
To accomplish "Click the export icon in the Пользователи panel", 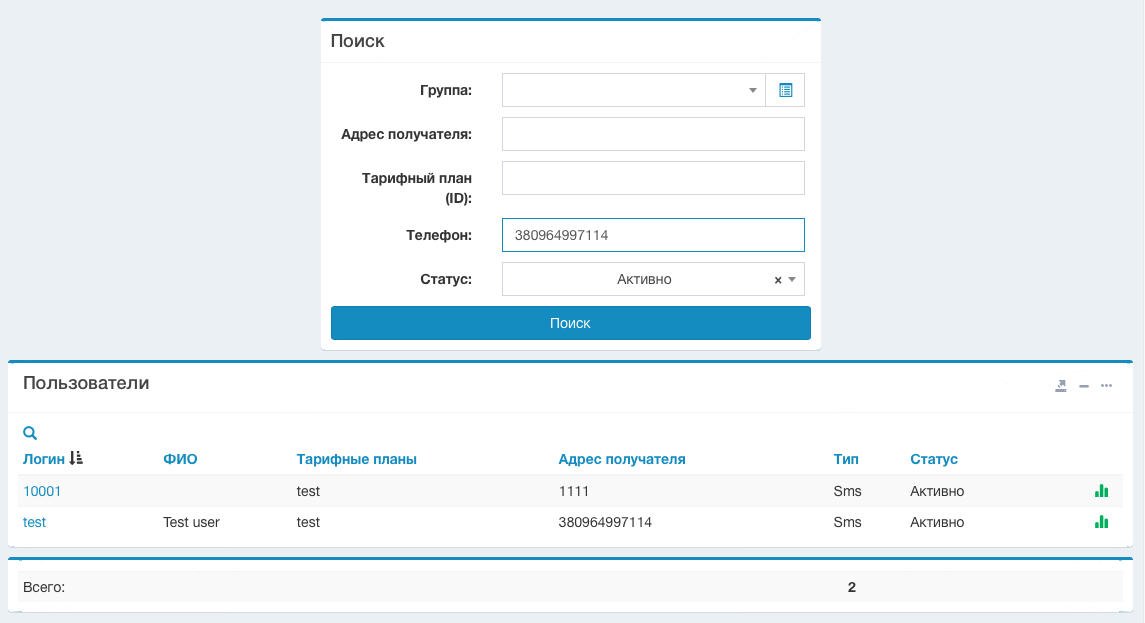I will (1061, 385).
